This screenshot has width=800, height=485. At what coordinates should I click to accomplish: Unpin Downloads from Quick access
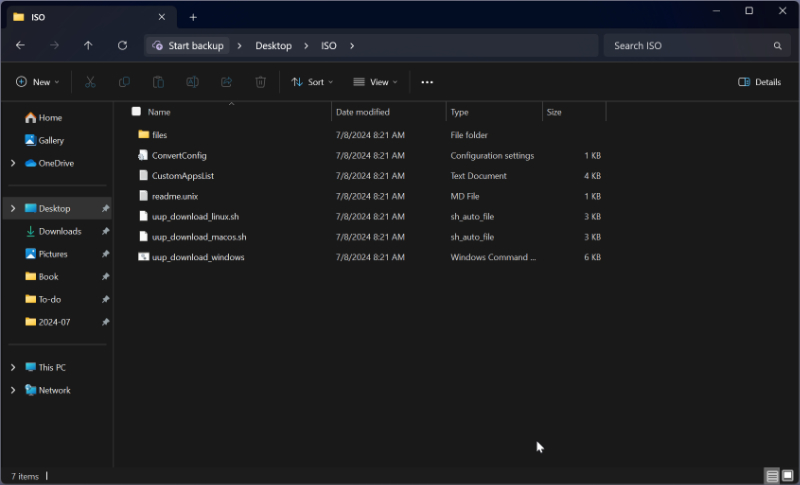(x=105, y=231)
